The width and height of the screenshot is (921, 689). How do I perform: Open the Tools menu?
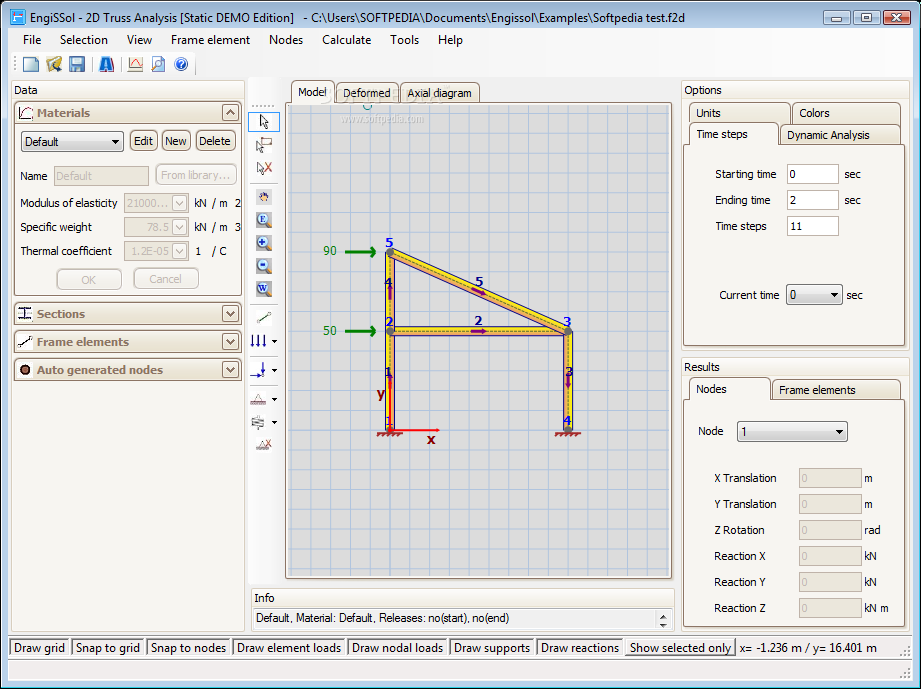click(404, 40)
